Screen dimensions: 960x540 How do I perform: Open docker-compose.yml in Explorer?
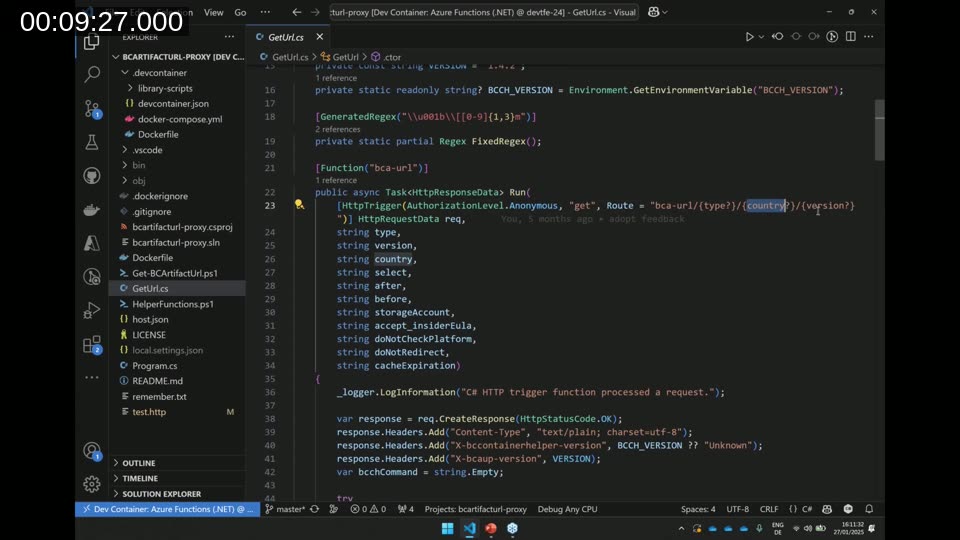pos(178,119)
